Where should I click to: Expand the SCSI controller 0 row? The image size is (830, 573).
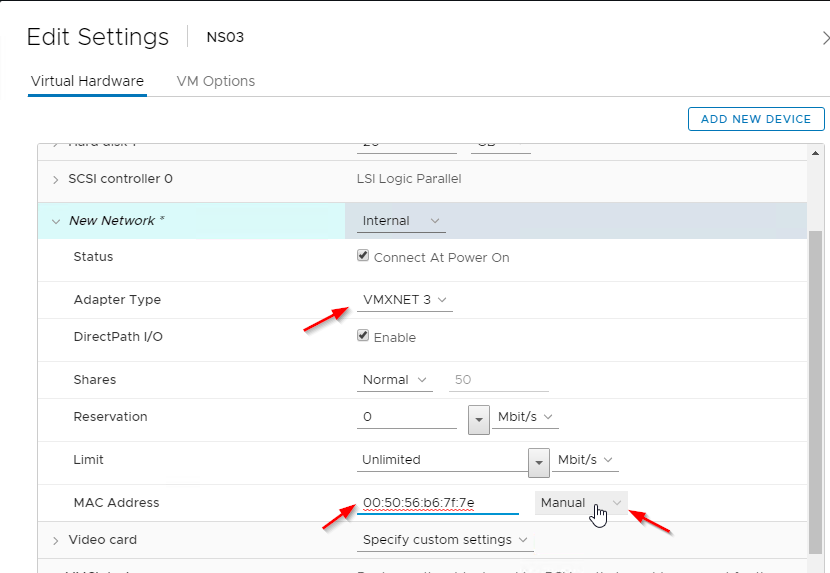coord(56,180)
